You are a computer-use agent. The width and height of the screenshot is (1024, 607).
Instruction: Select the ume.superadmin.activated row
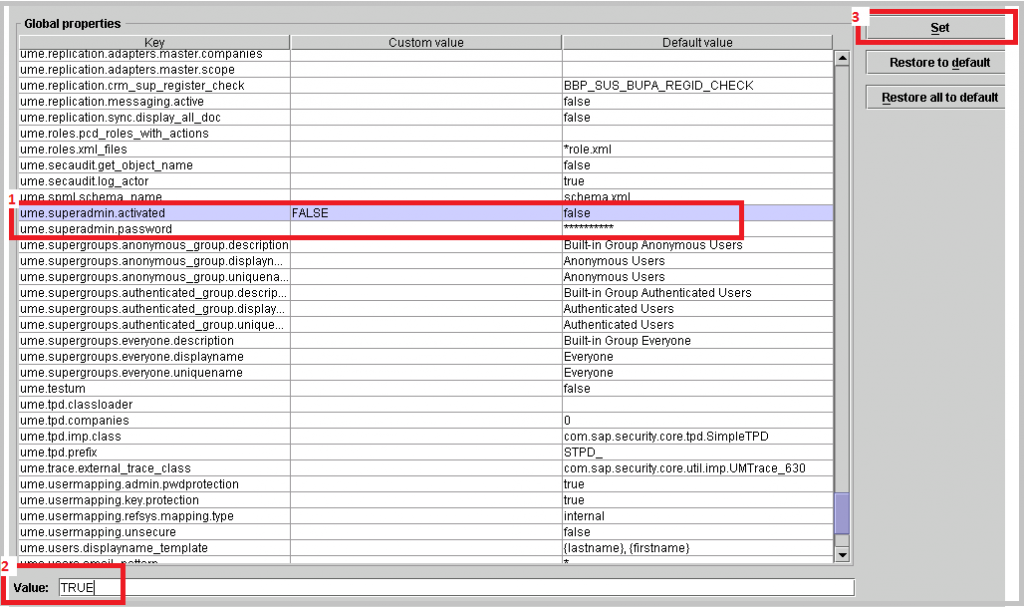(150, 213)
